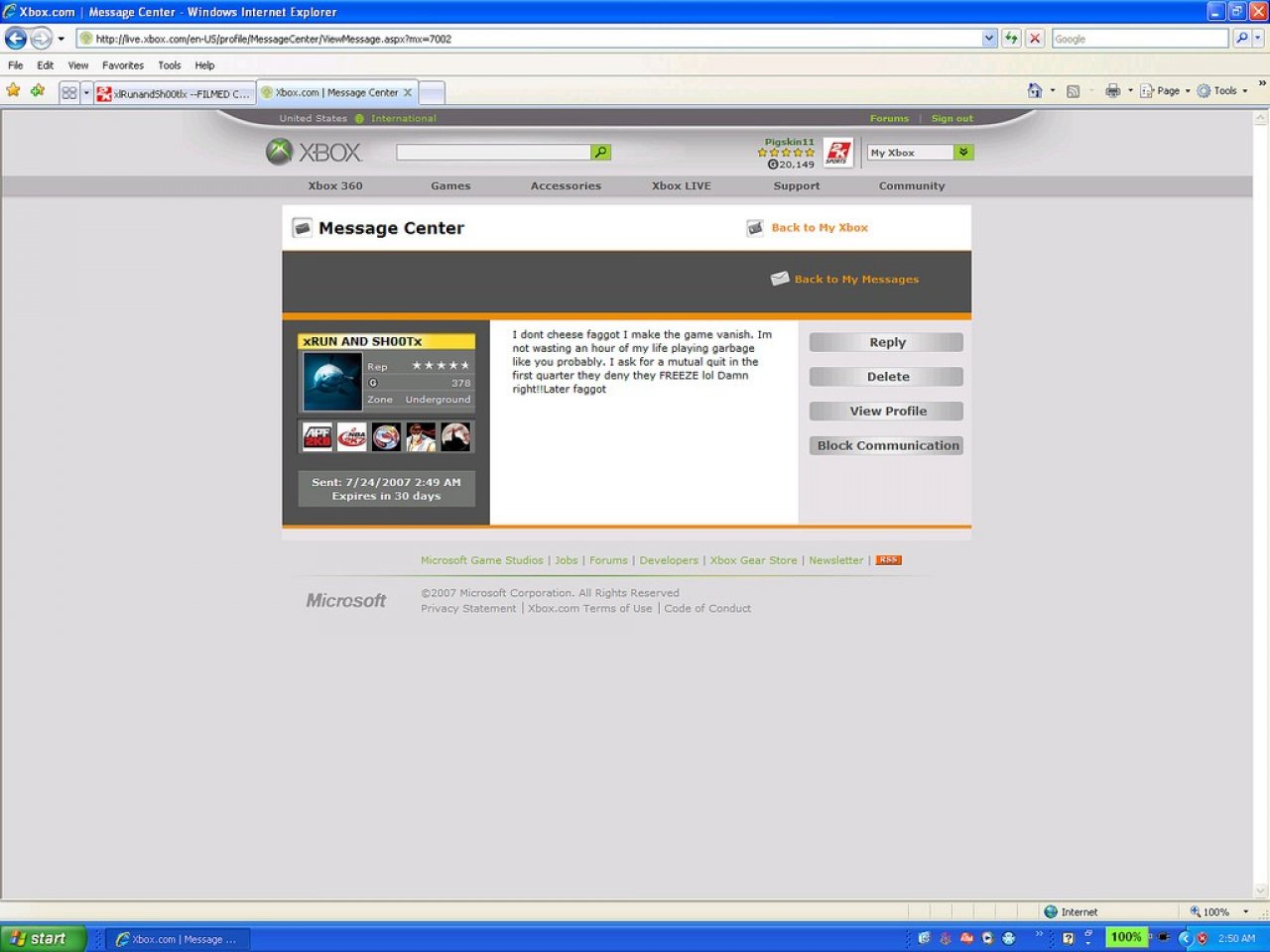Click the Xbox site search field
1270x952 pixels.
coord(494,153)
